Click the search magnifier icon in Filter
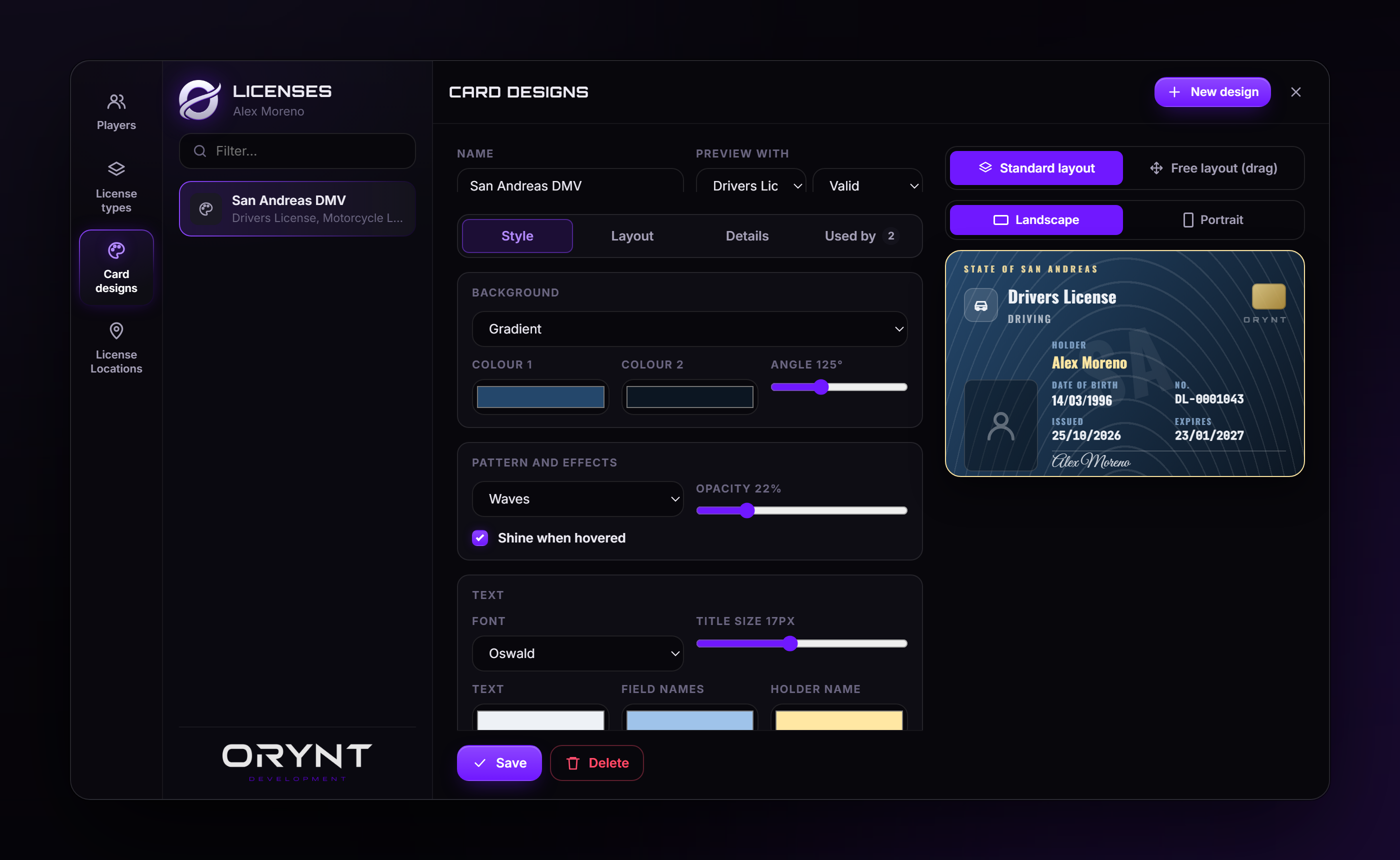Viewport: 1400px width, 860px height. point(199,150)
